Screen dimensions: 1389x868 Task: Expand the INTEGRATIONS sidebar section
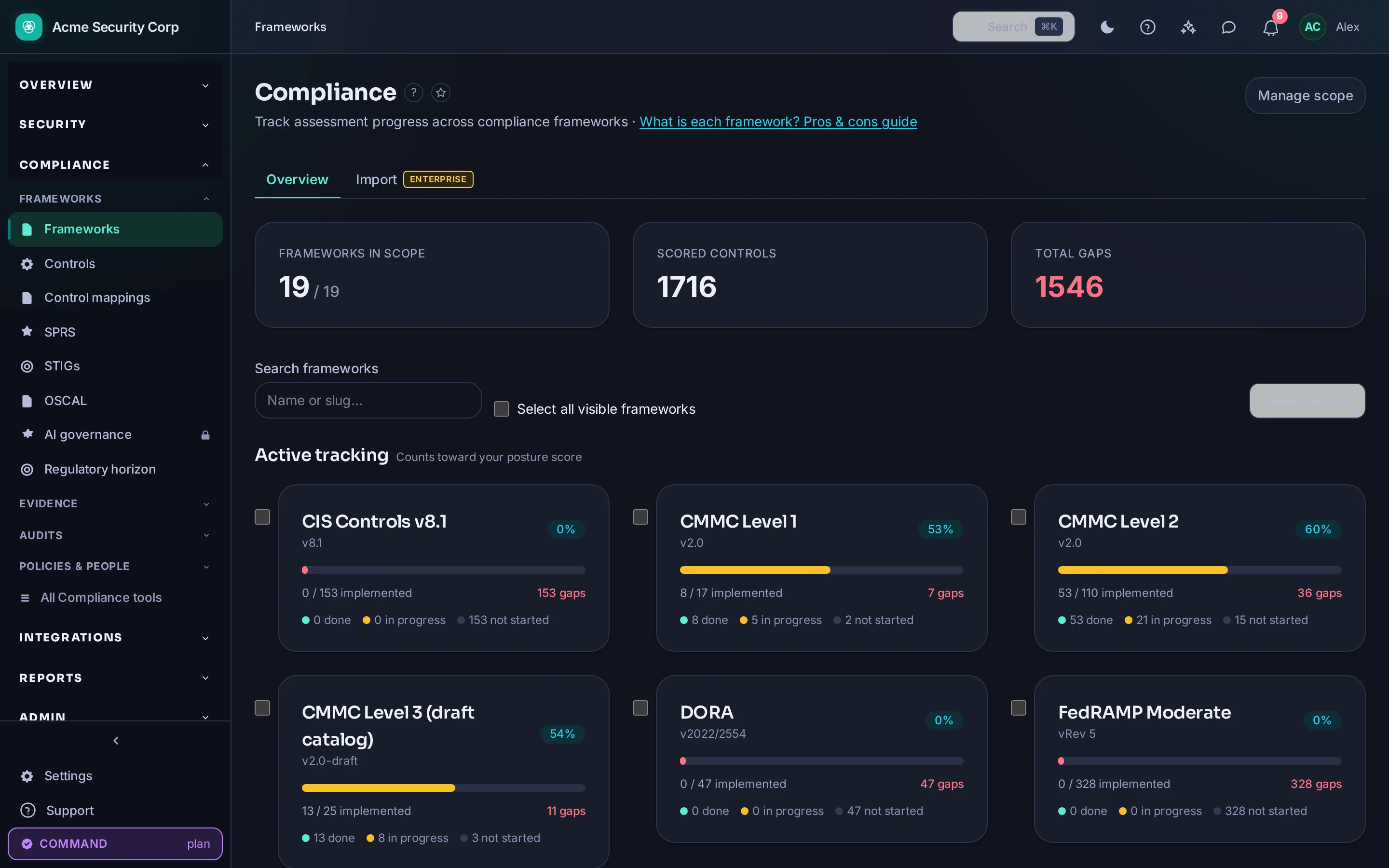click(115, 637)
